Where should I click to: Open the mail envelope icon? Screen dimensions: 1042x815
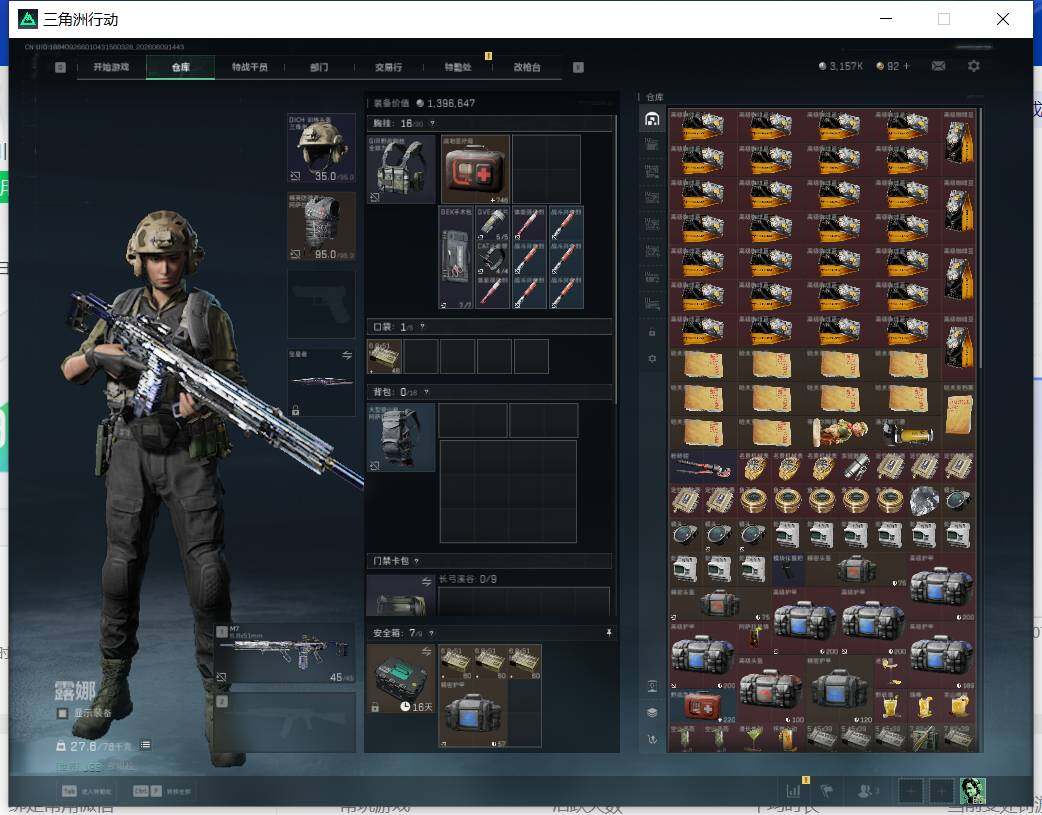point(938,66)
